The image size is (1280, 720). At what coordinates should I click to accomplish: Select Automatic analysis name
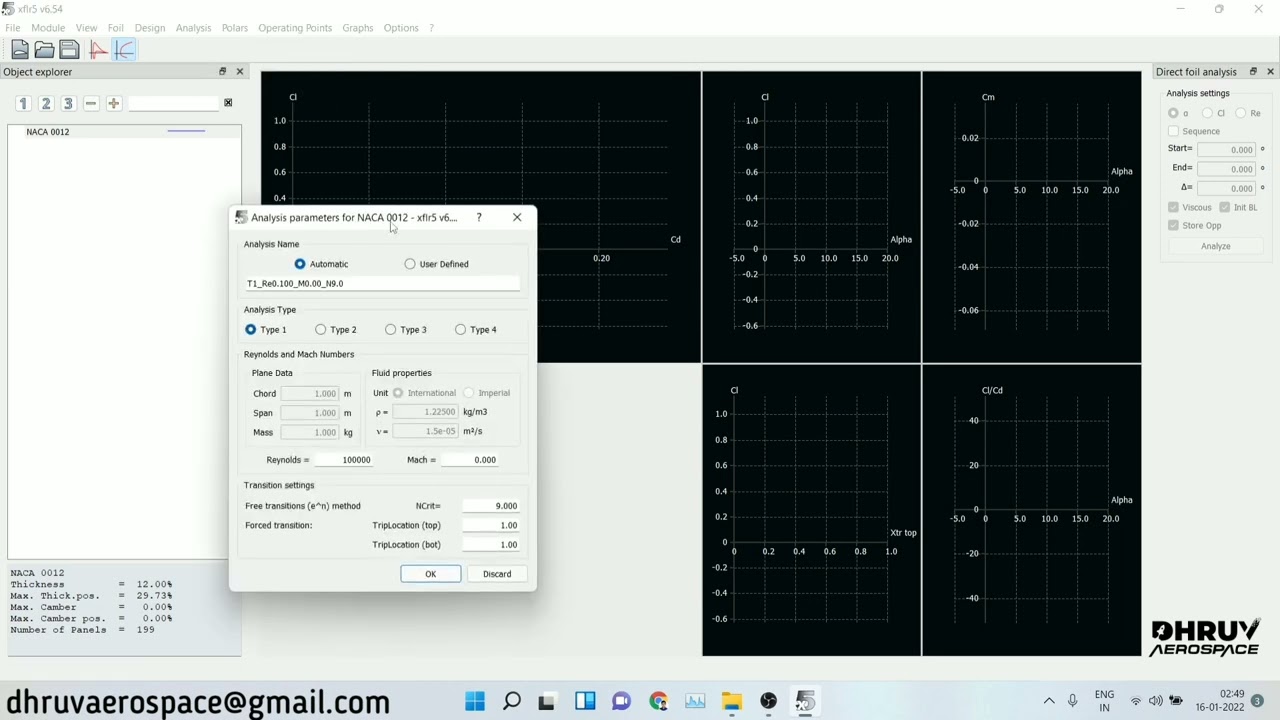tap(321, 264)
